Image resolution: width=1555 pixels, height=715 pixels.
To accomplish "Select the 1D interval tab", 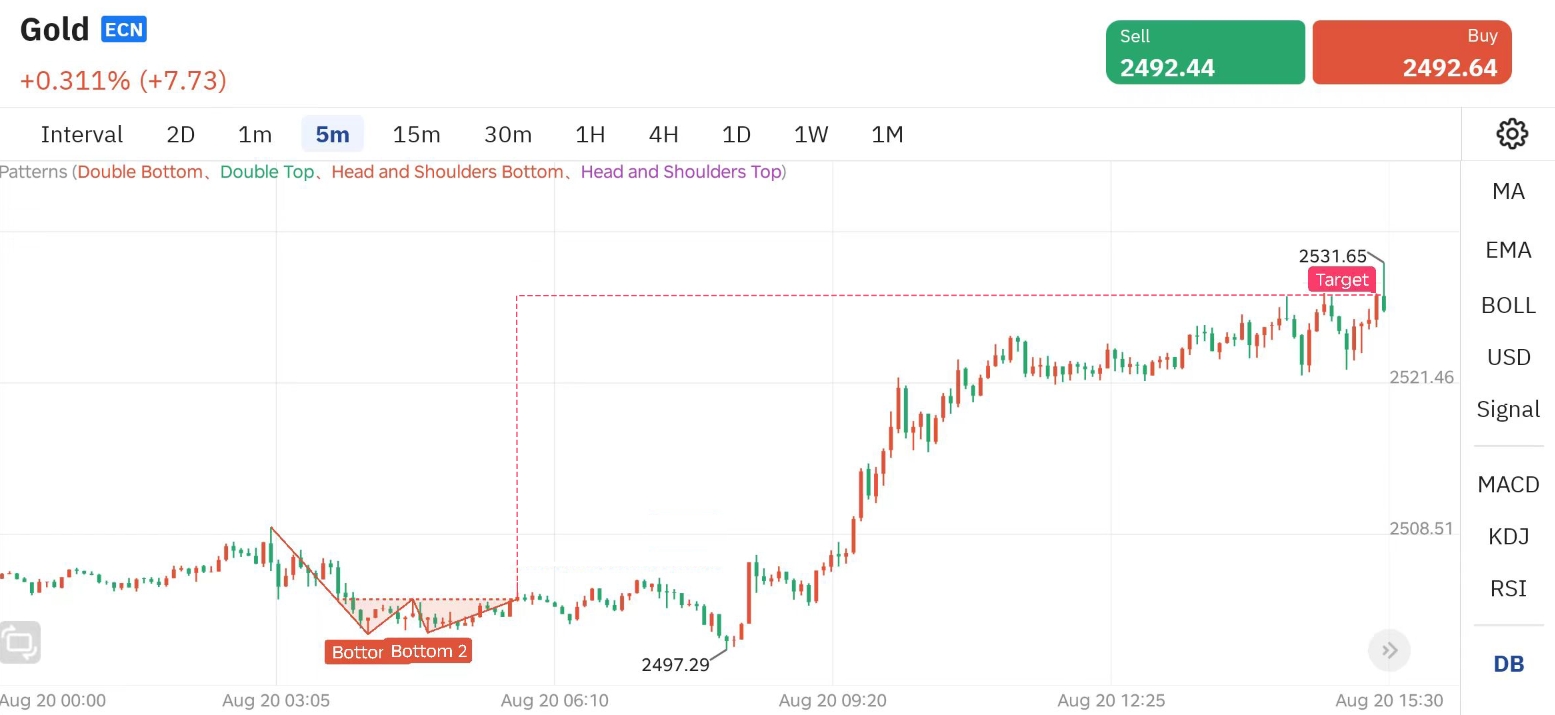I will [736, 134].
